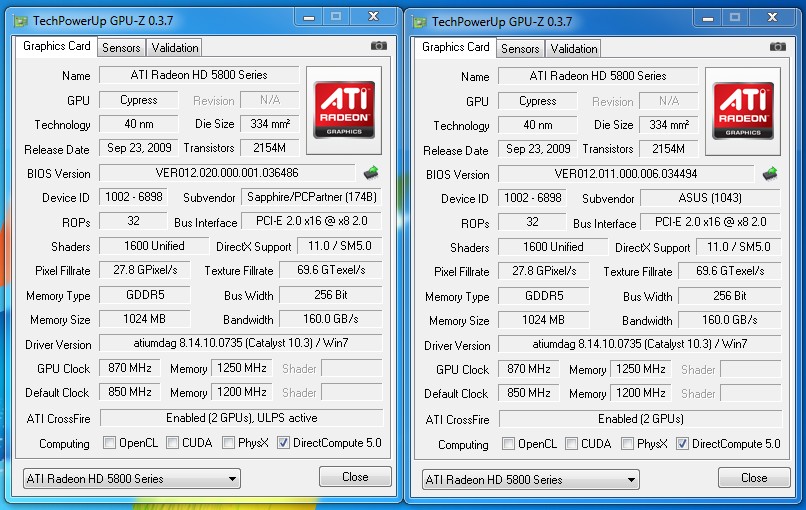This screenshot has width=806, height=510.
Task: Click Bus Interface field in right window
Action: pos(710,222)
